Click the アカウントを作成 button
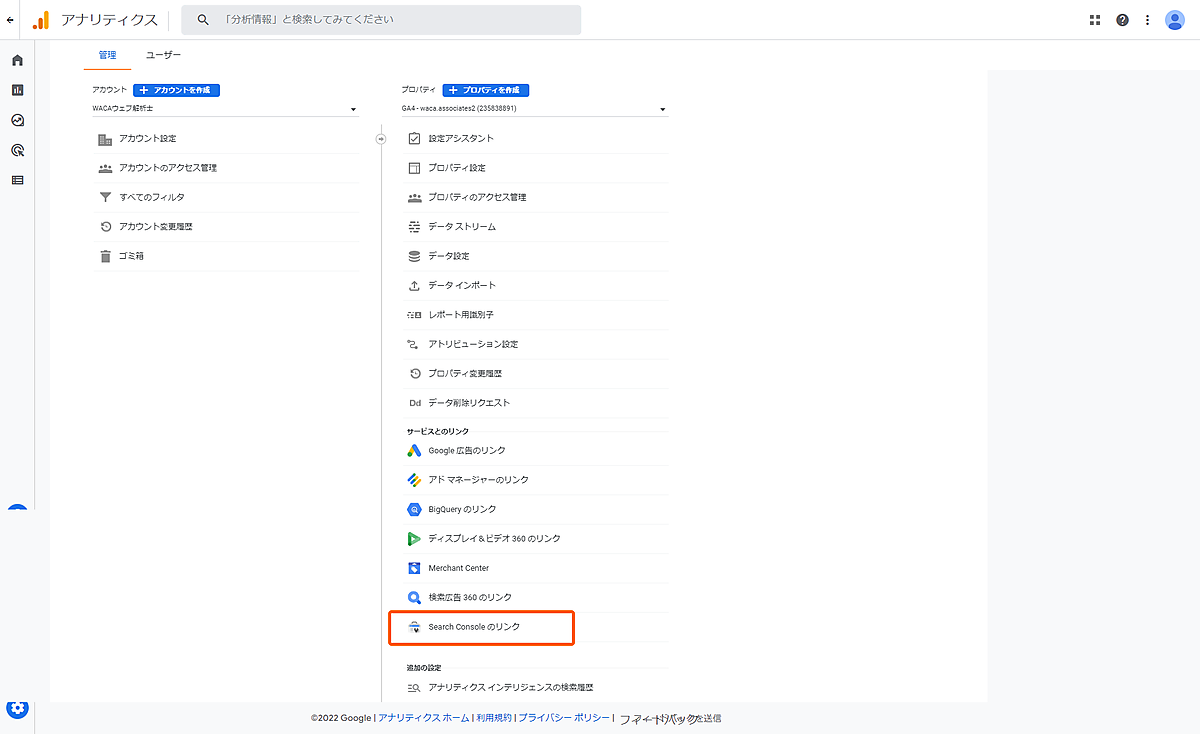The height and width of the screenshot is (734, 1200). [176, 90]
